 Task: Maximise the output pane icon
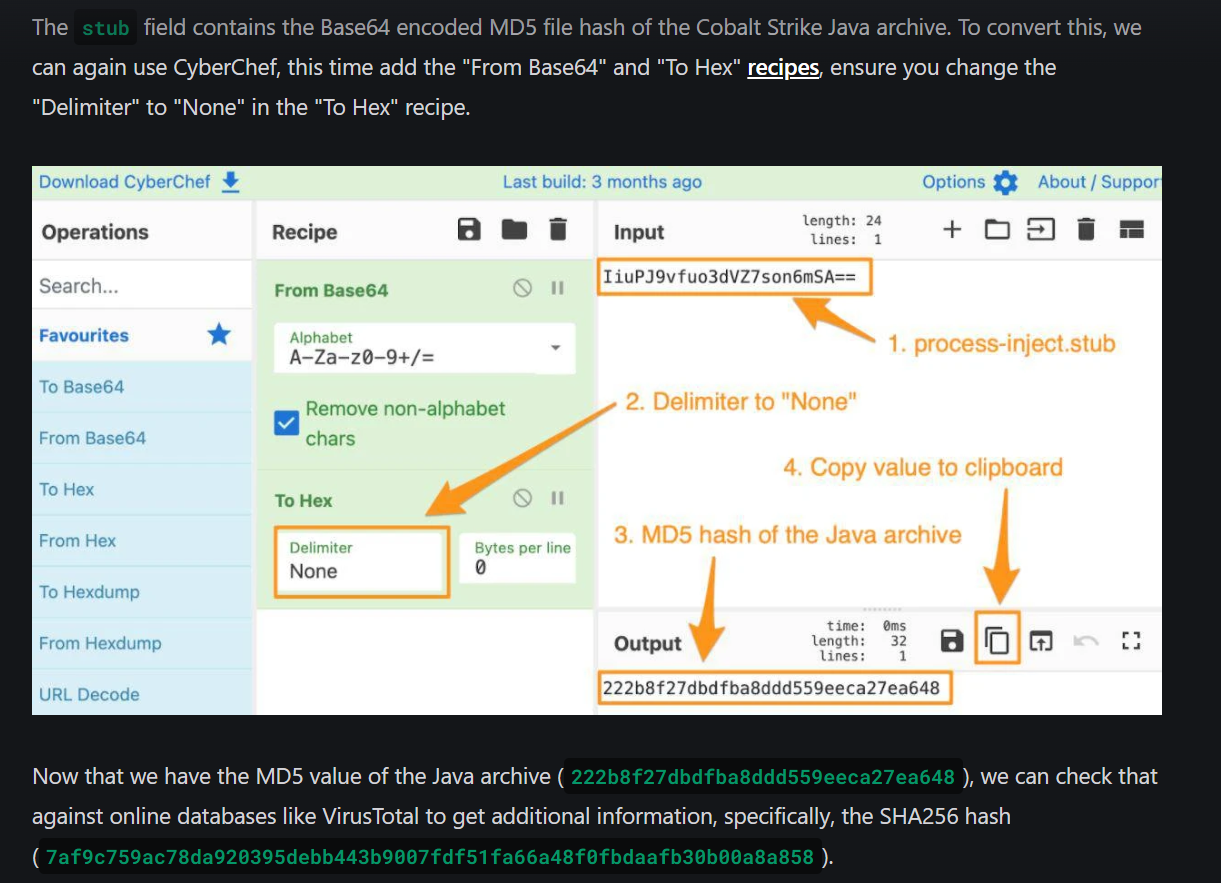point(1131,641)
